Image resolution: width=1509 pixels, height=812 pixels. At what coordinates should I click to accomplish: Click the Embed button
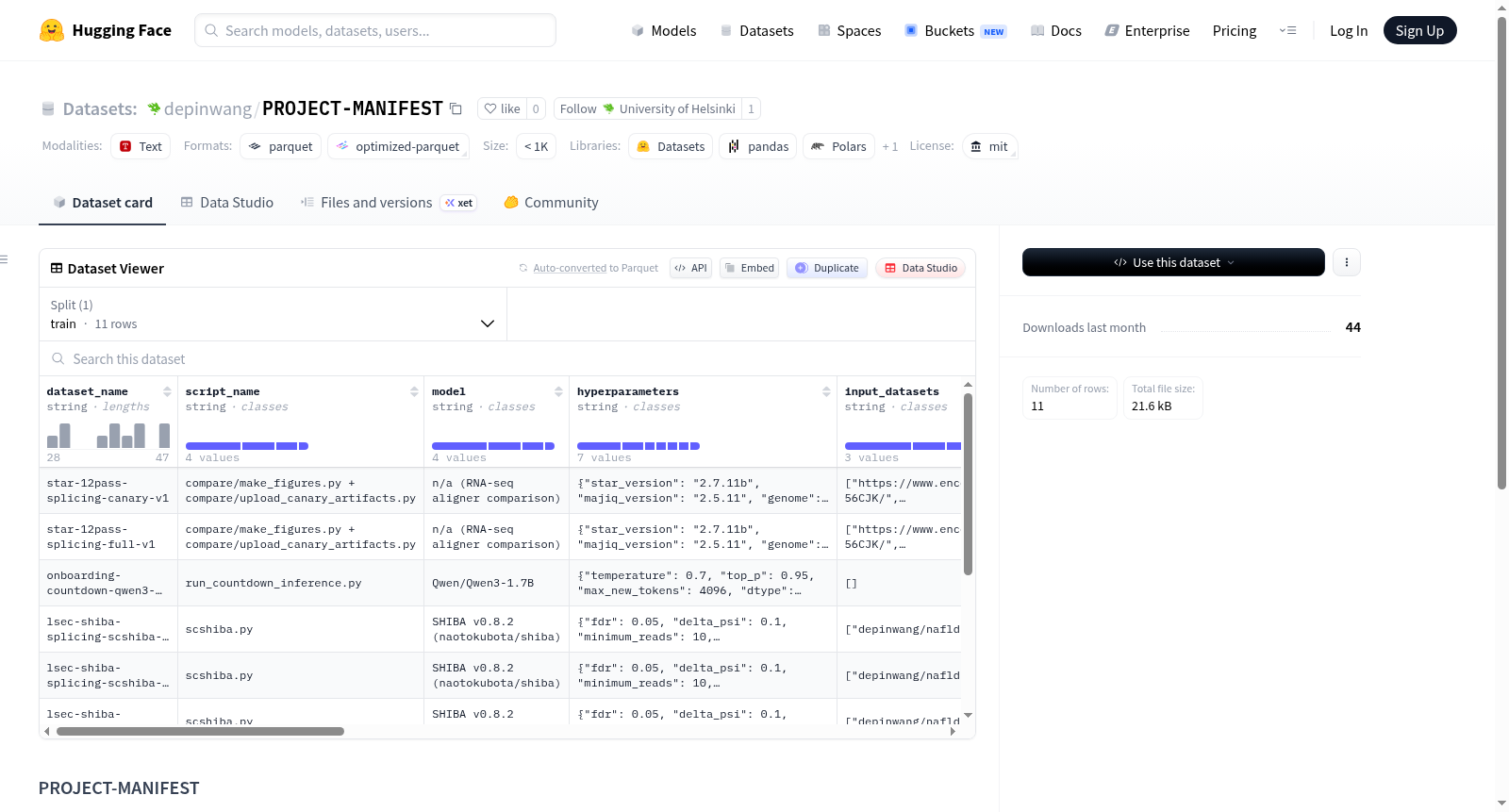click(x=750, y=268)
